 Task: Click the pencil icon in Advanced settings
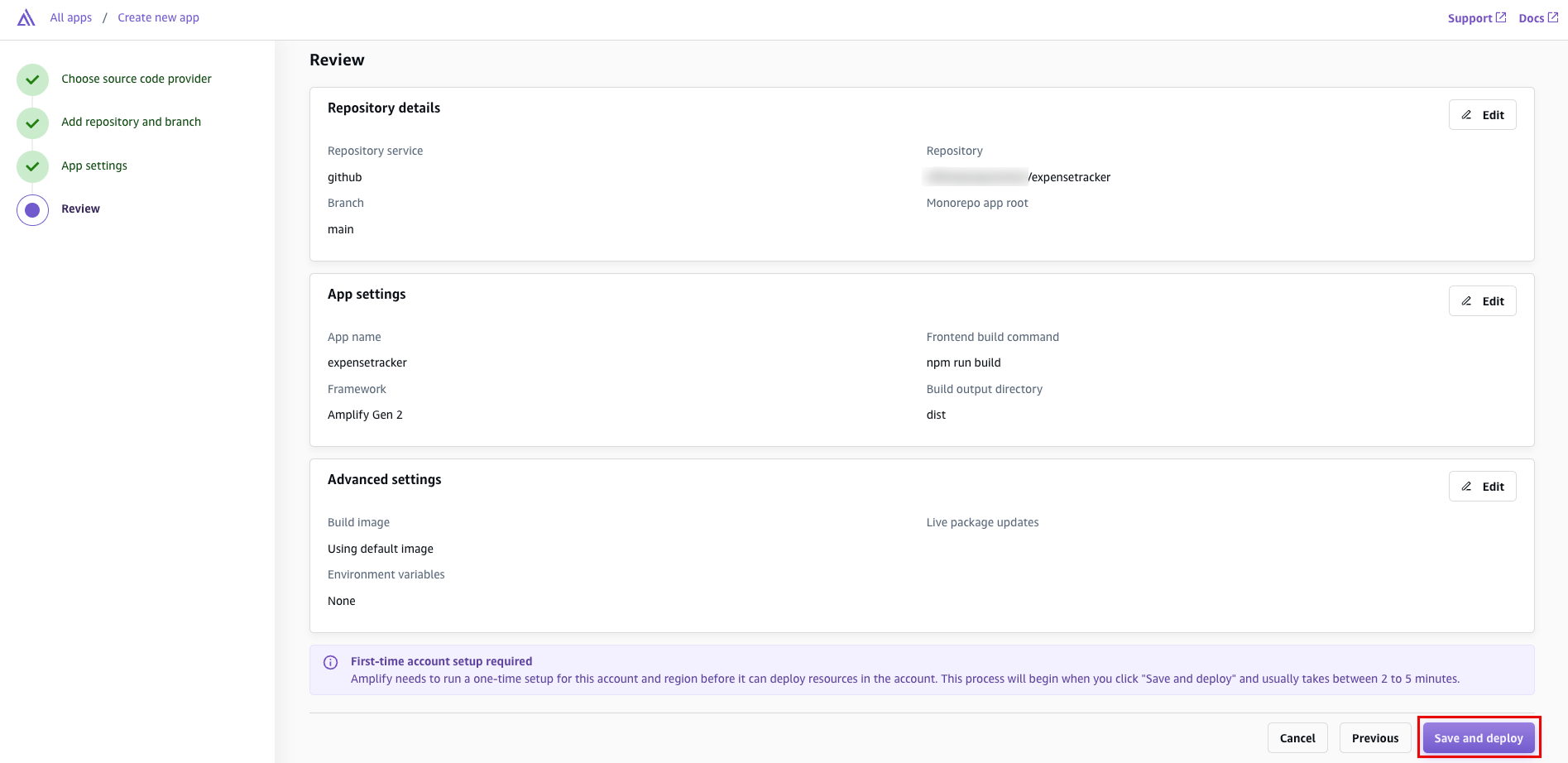point(1466,487)
